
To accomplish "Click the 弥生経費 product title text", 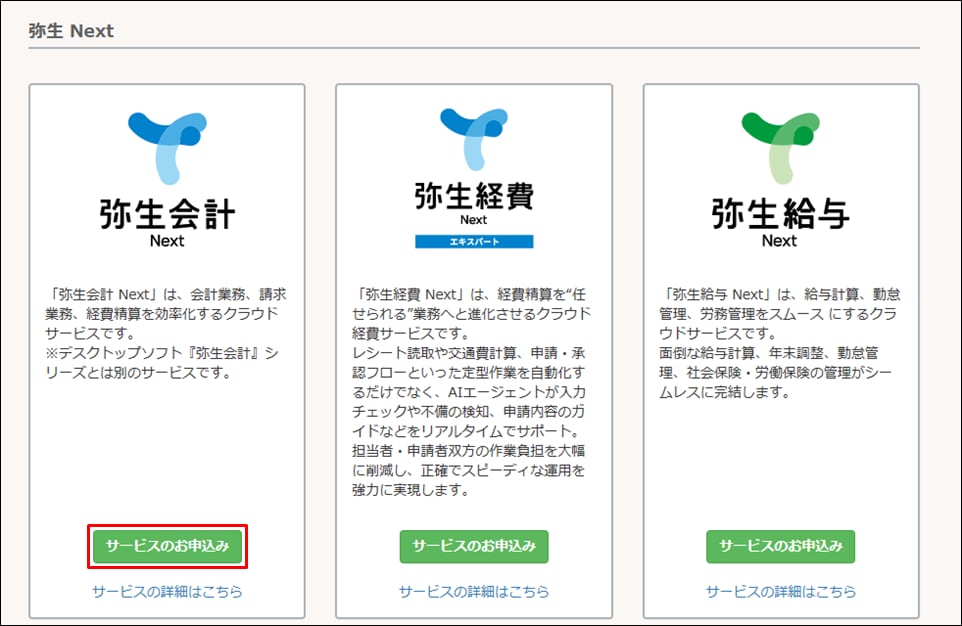I will click(x=474, y=196).
